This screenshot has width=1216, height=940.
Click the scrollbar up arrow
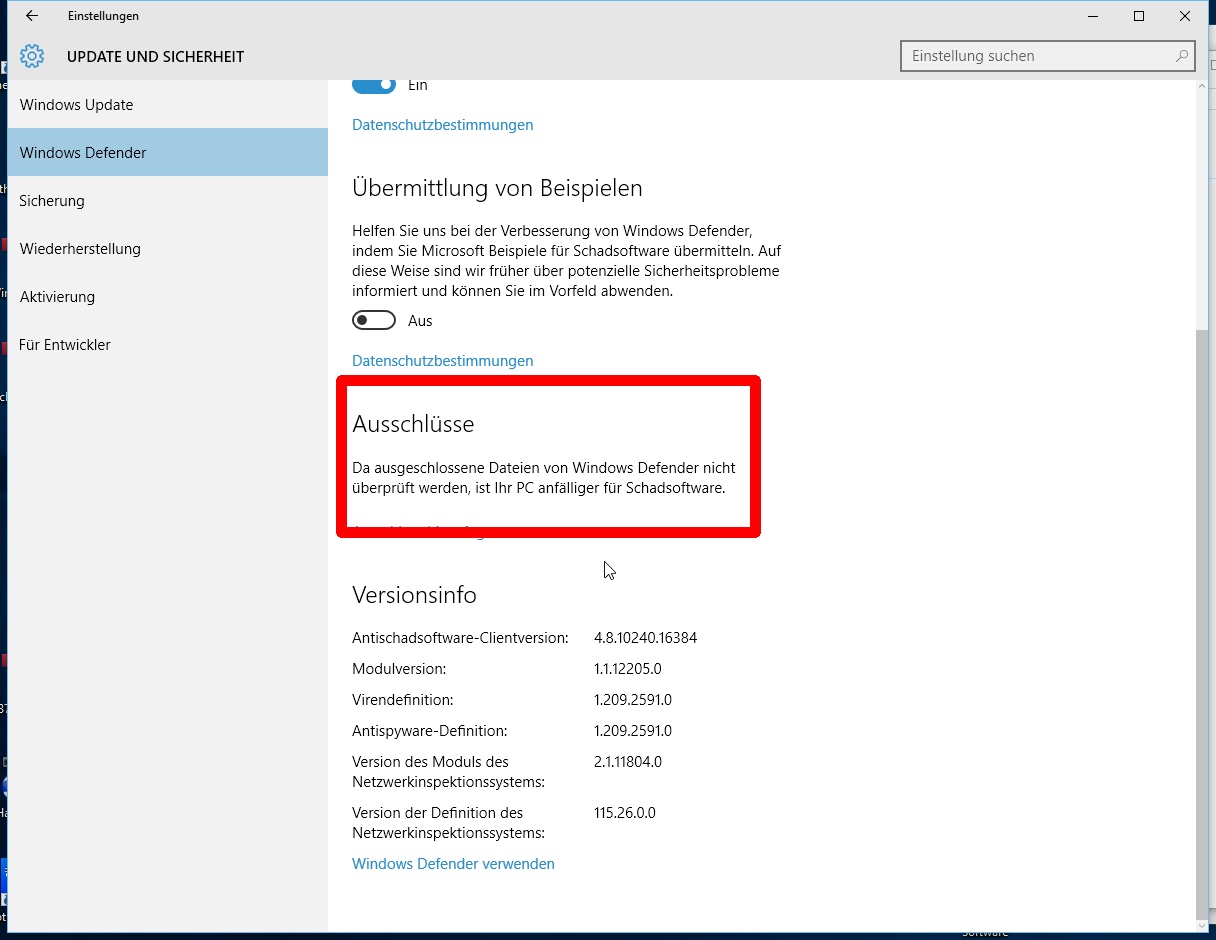tap(1202, 88)
